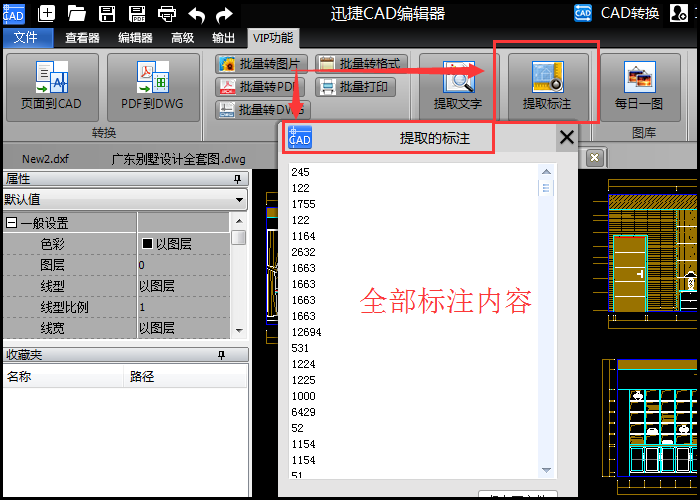Viewport: 700px width, 500px height.
Task: Click 批量转图片 batch button
Action: tap(261, 64)
